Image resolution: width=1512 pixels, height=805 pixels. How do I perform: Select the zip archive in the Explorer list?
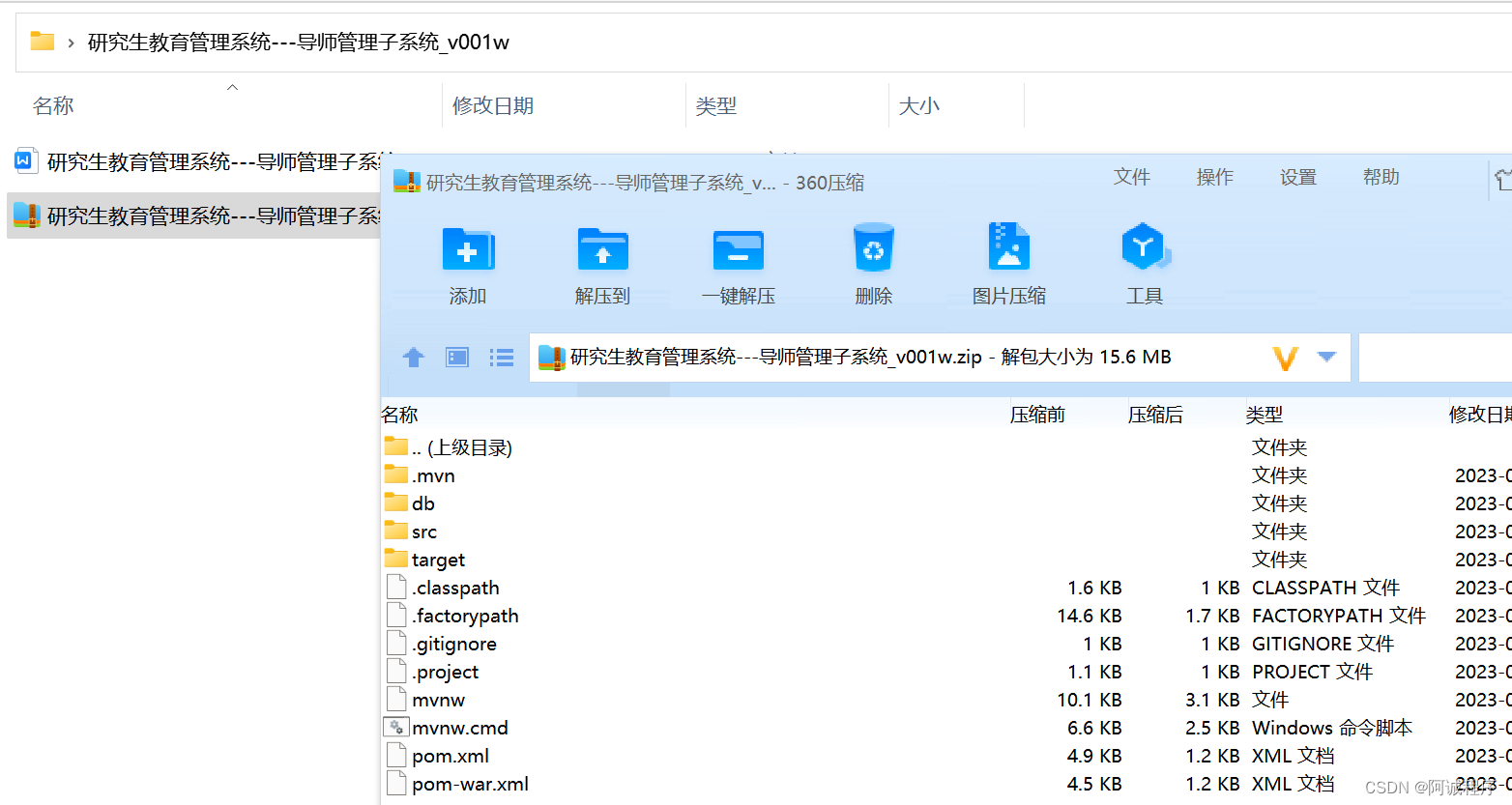194,216
